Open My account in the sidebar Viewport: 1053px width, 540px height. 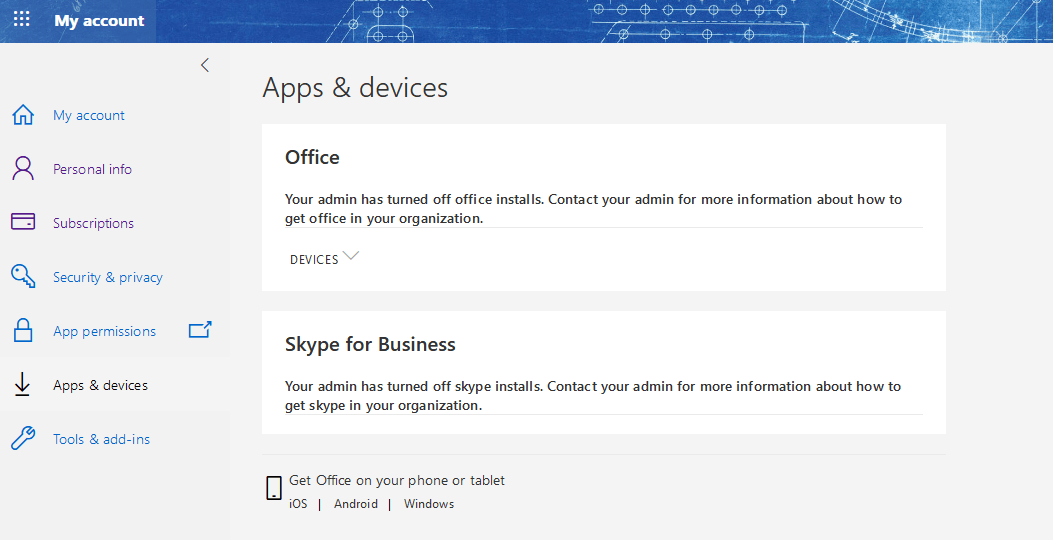pyautogui.click(x=89, y=116)
